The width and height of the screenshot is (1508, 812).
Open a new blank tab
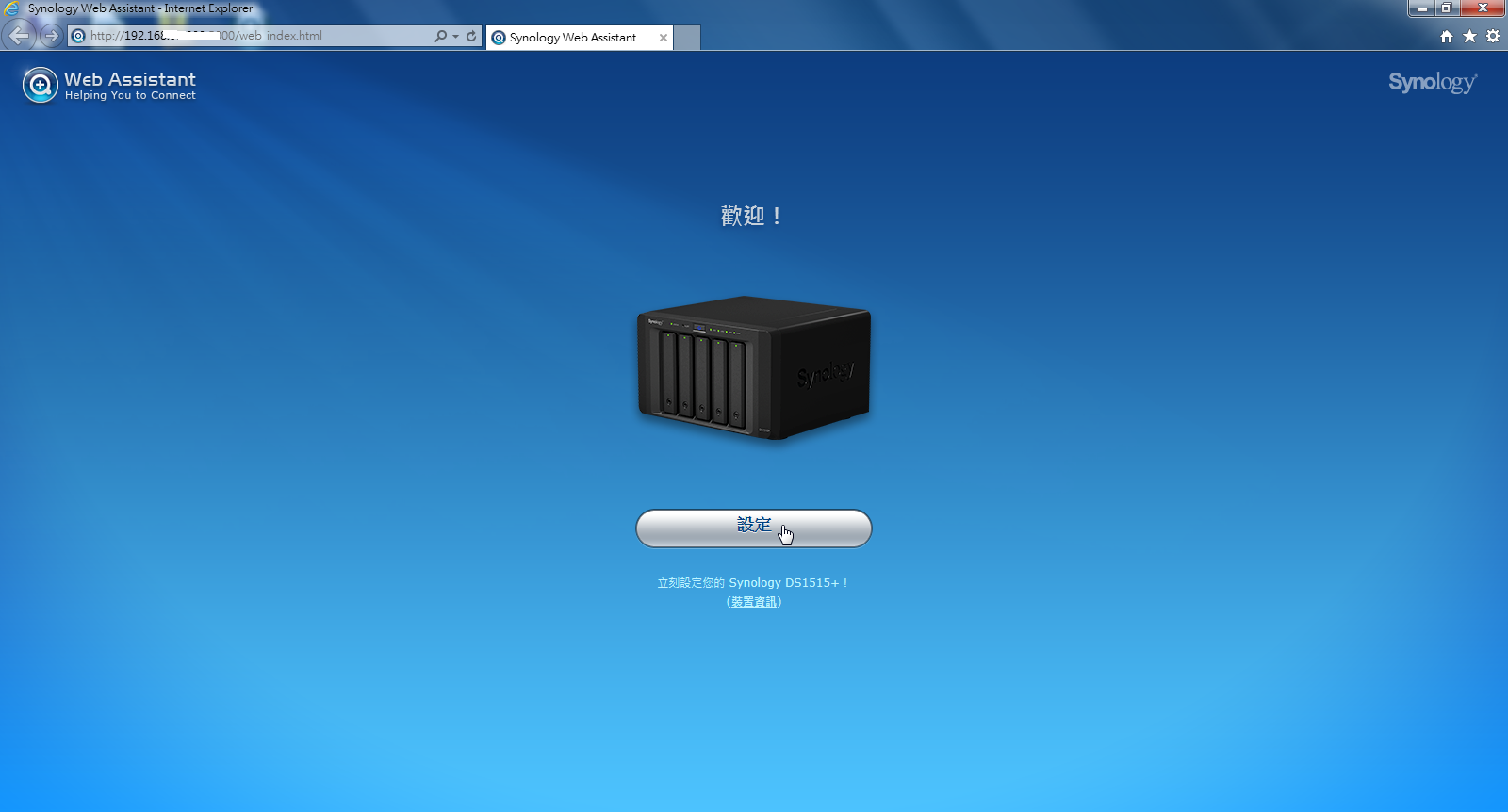click(x=688, y=38)
